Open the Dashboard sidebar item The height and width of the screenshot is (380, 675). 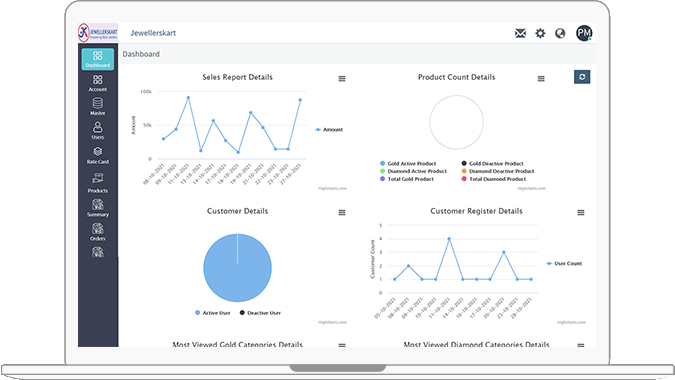pos(98,59)
